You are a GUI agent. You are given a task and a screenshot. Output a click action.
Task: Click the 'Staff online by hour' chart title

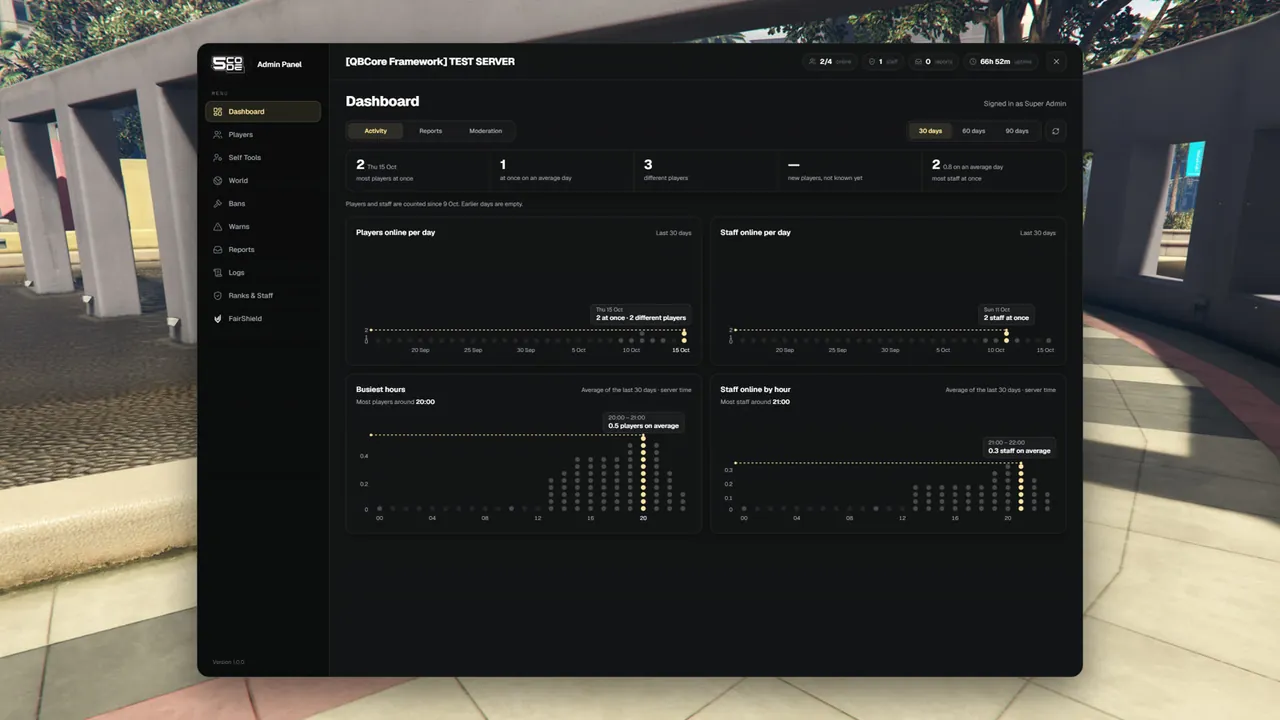[756, 390]
